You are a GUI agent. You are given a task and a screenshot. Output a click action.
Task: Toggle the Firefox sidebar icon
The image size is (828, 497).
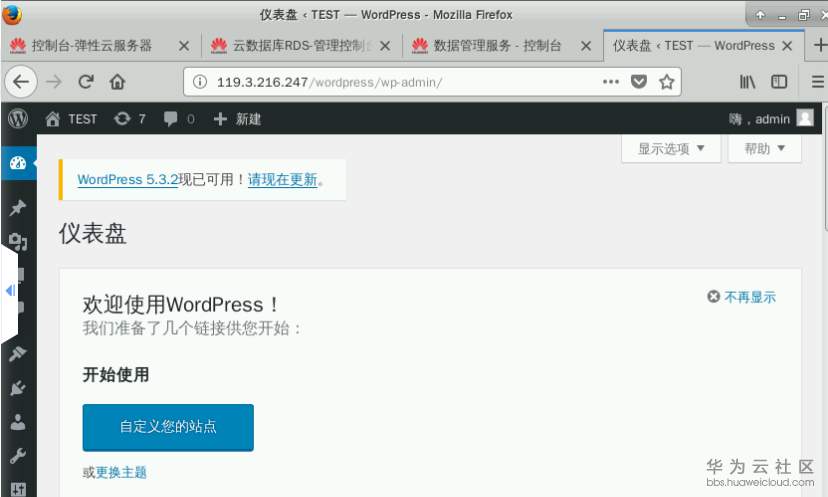(x=779, y=81)
